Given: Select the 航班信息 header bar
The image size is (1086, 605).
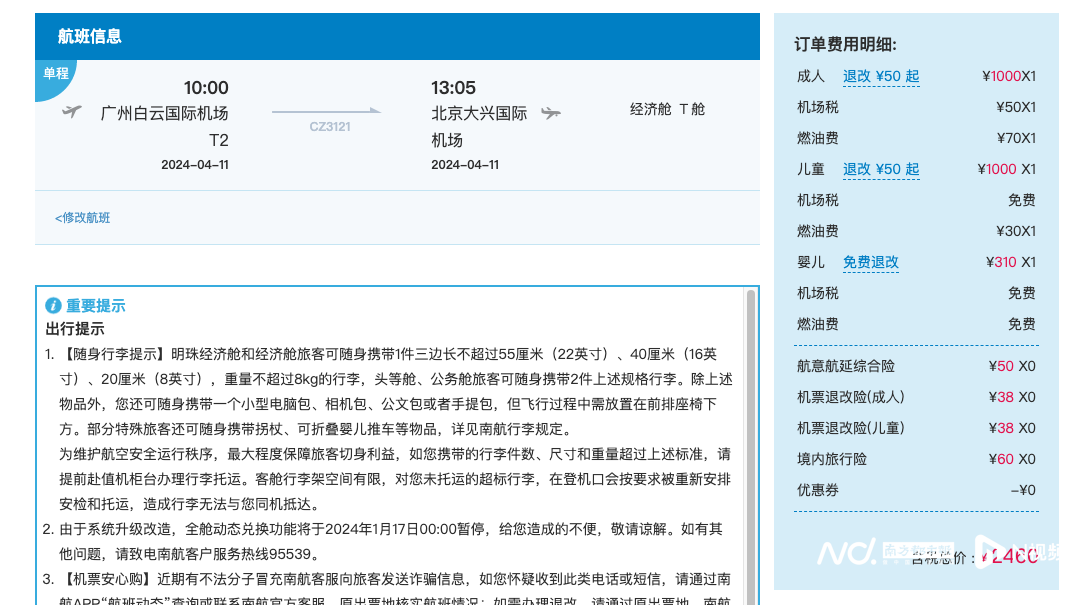Looking at the screenshot, I should (x=397, y=37).
